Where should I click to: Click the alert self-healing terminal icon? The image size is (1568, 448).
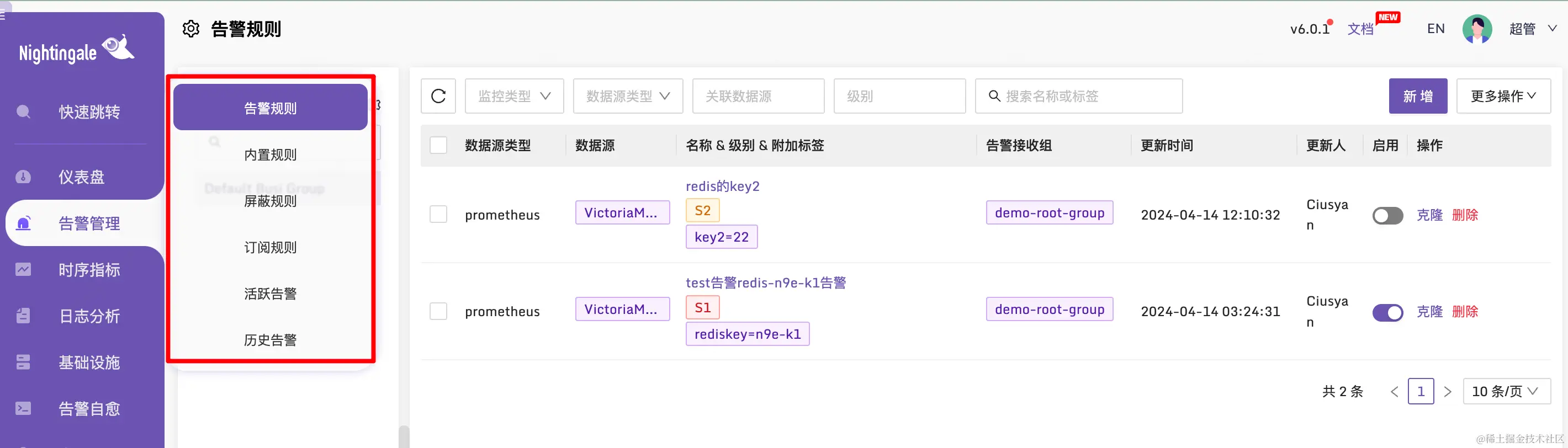pos(23,408)
